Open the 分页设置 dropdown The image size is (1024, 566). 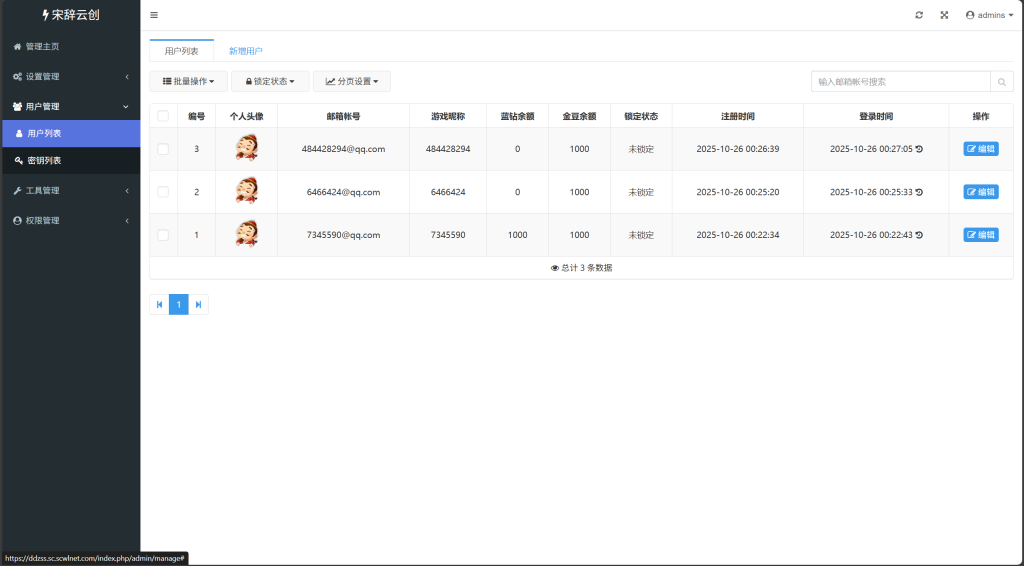(x=352, y=82)
